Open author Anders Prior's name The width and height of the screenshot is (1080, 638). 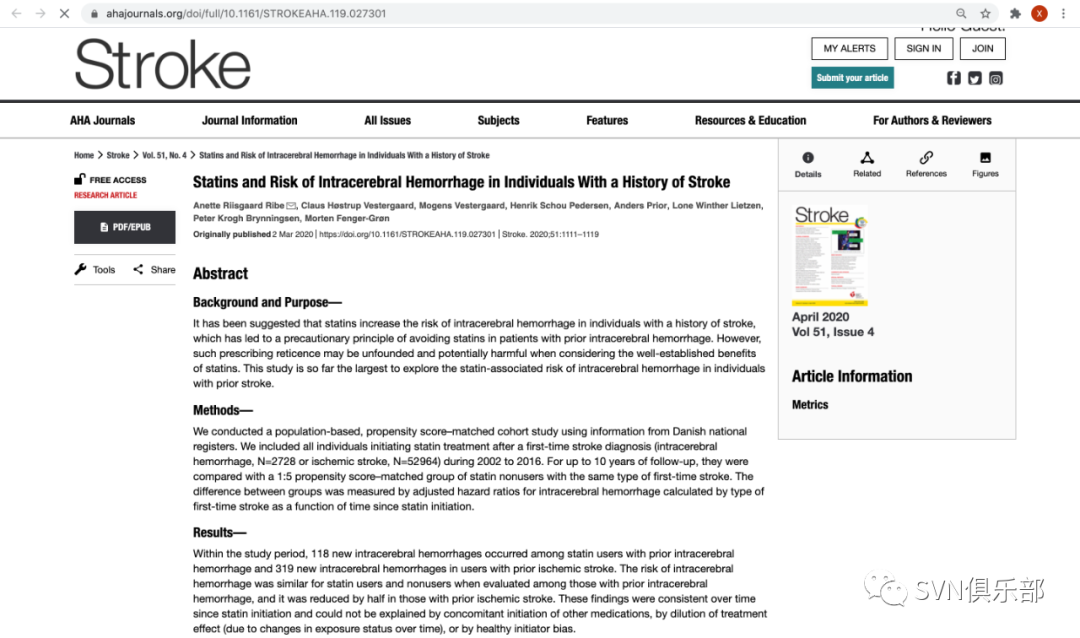coord(641,205)
